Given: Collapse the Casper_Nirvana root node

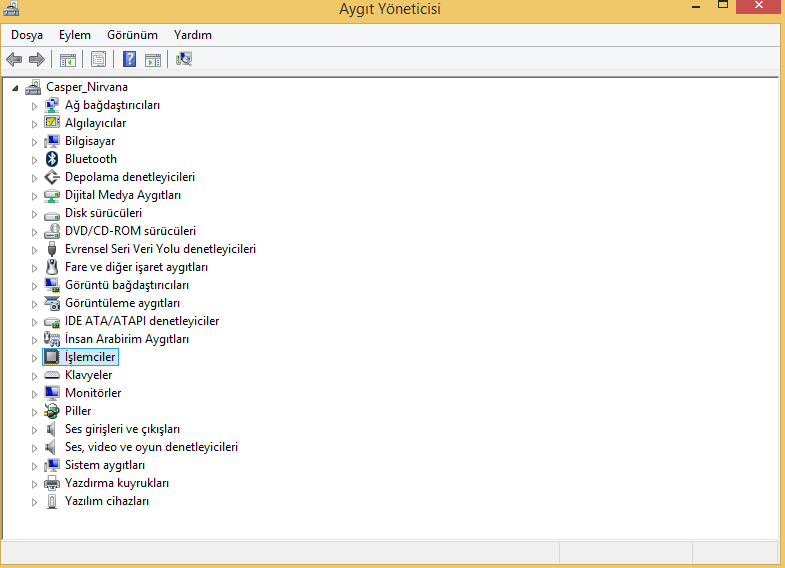Looking at the screenshot, I should (16, 88).
